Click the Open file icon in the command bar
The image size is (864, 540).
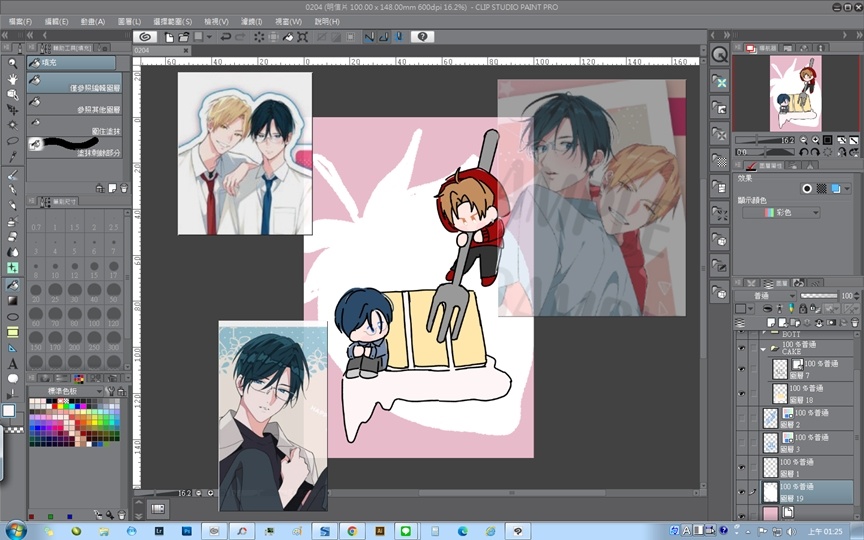(x=183, y=37)
